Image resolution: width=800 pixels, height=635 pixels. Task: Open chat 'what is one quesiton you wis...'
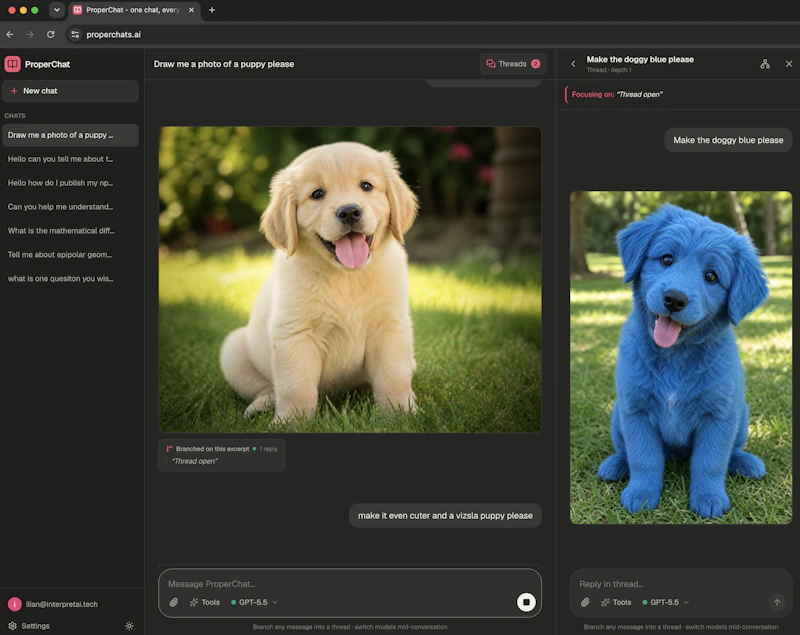[x=70, y=278]
